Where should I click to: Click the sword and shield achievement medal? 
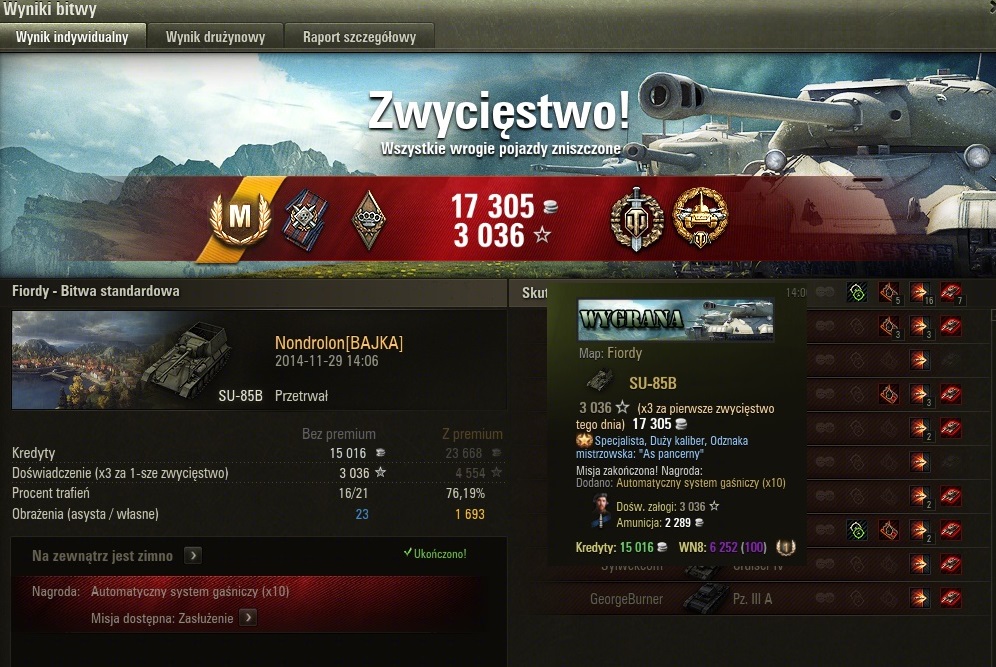pyautogui.click(x=637, y=218)
